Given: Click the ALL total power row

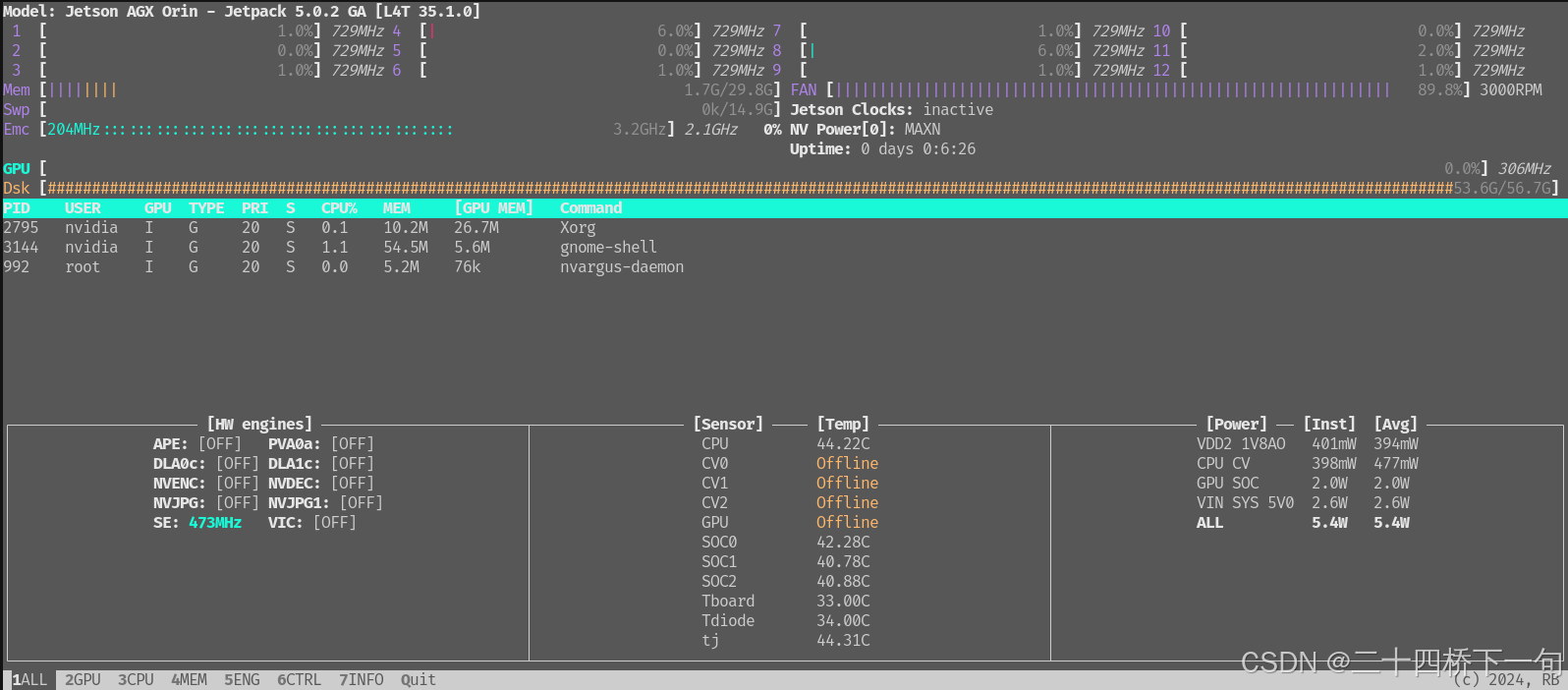Looking at the screenshot, I should coord(1303,523).
